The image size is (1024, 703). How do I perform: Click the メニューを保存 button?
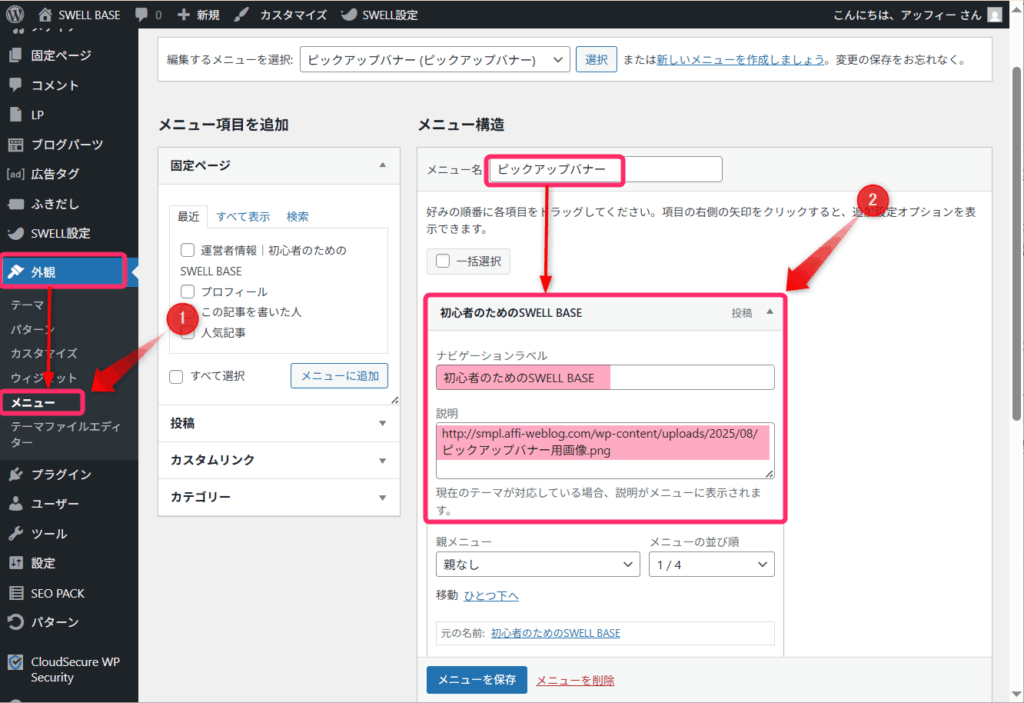click(x=476, y=679)
